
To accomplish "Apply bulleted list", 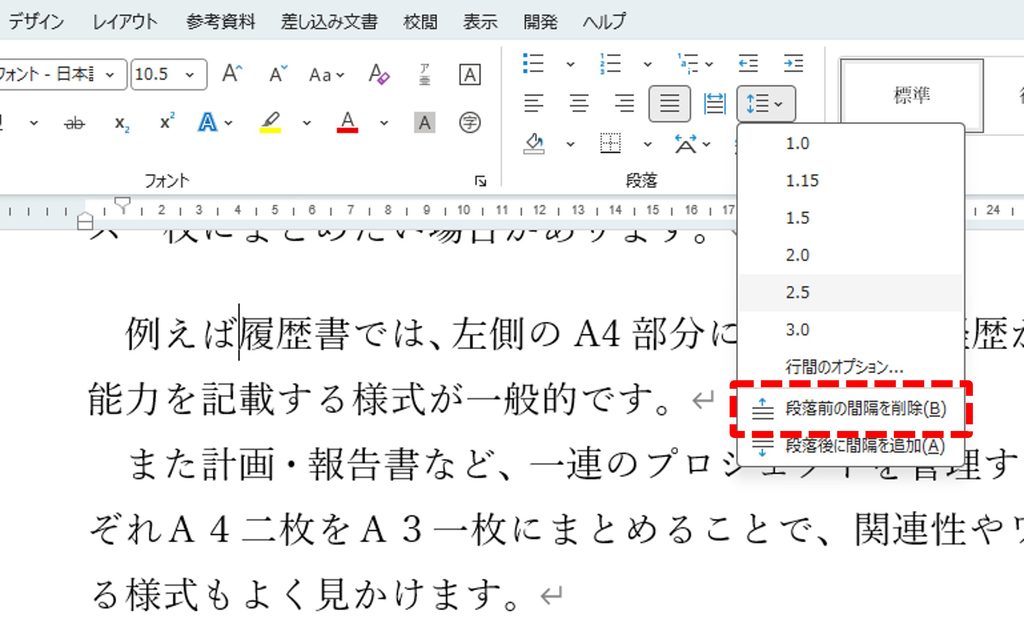I will pyautogui.click(x=534, y=63).
